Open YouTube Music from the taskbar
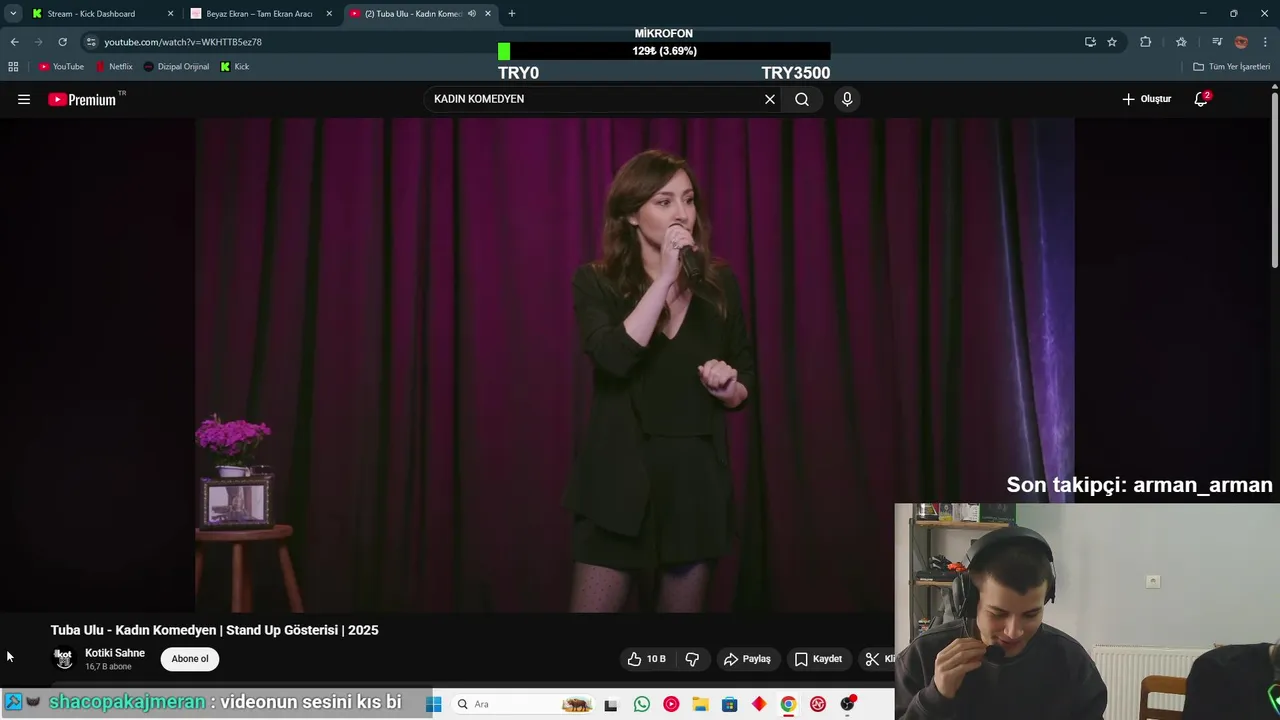 [x=671, y=704]
